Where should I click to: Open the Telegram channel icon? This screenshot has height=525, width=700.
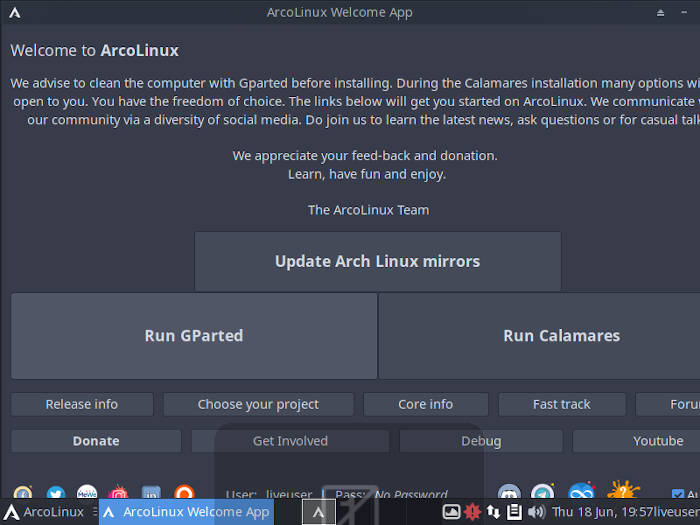point(542,492)
